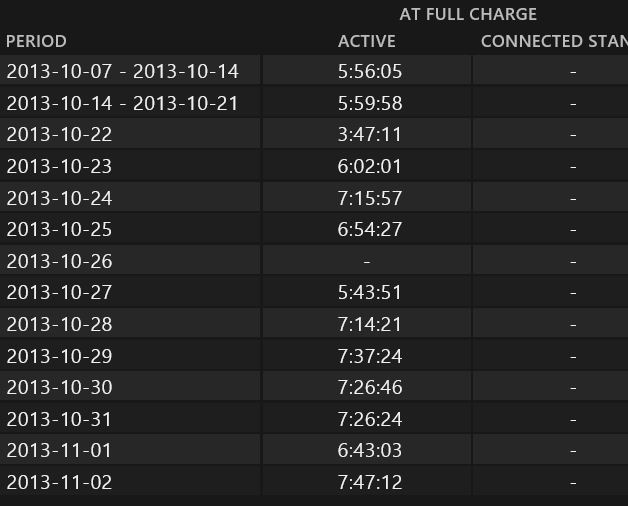Click the 2013-10-22 date cell

(x=60, y=134)
